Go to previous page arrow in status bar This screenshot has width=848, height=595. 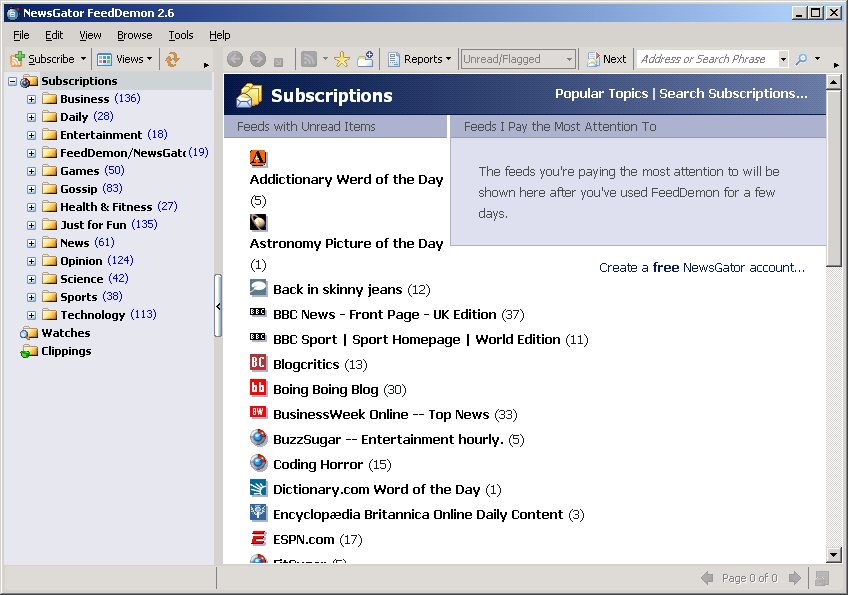(x=707, y=578)
